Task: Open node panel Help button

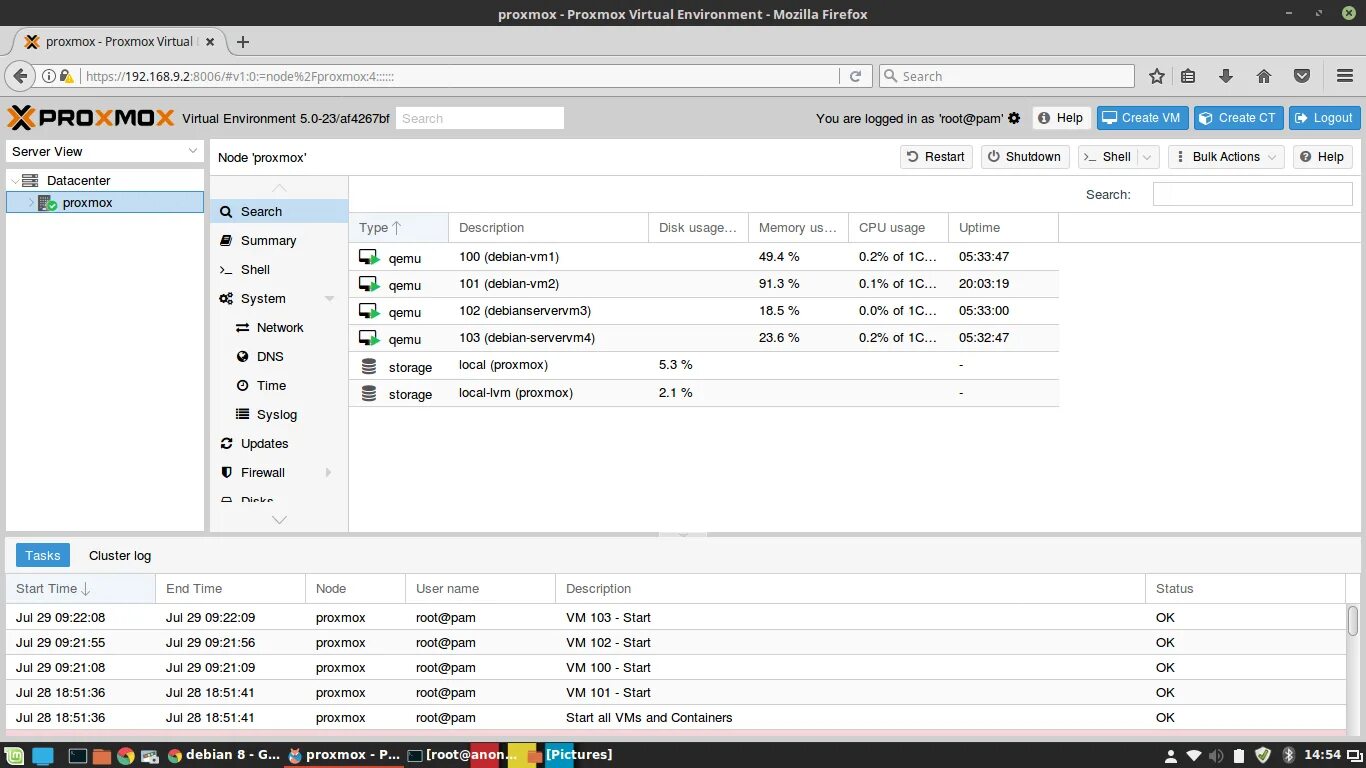Action: click(x=1323, y=157)
